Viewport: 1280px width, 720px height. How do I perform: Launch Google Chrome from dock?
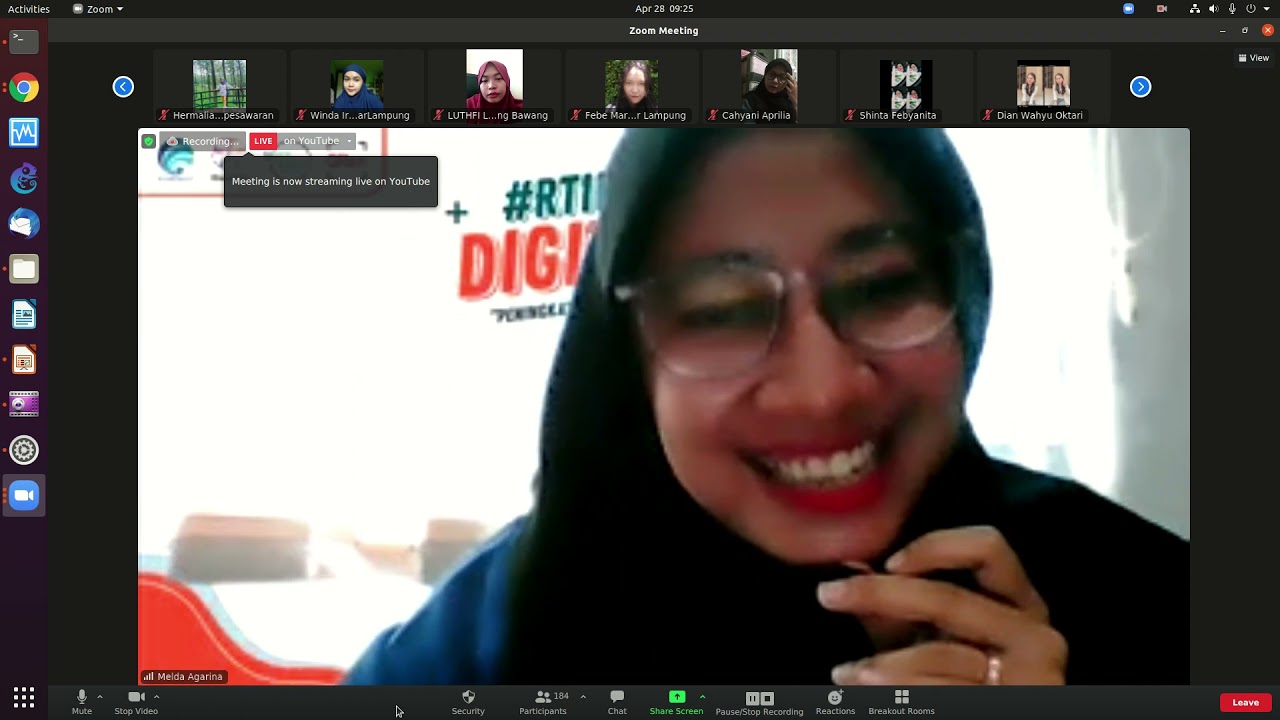24,88
